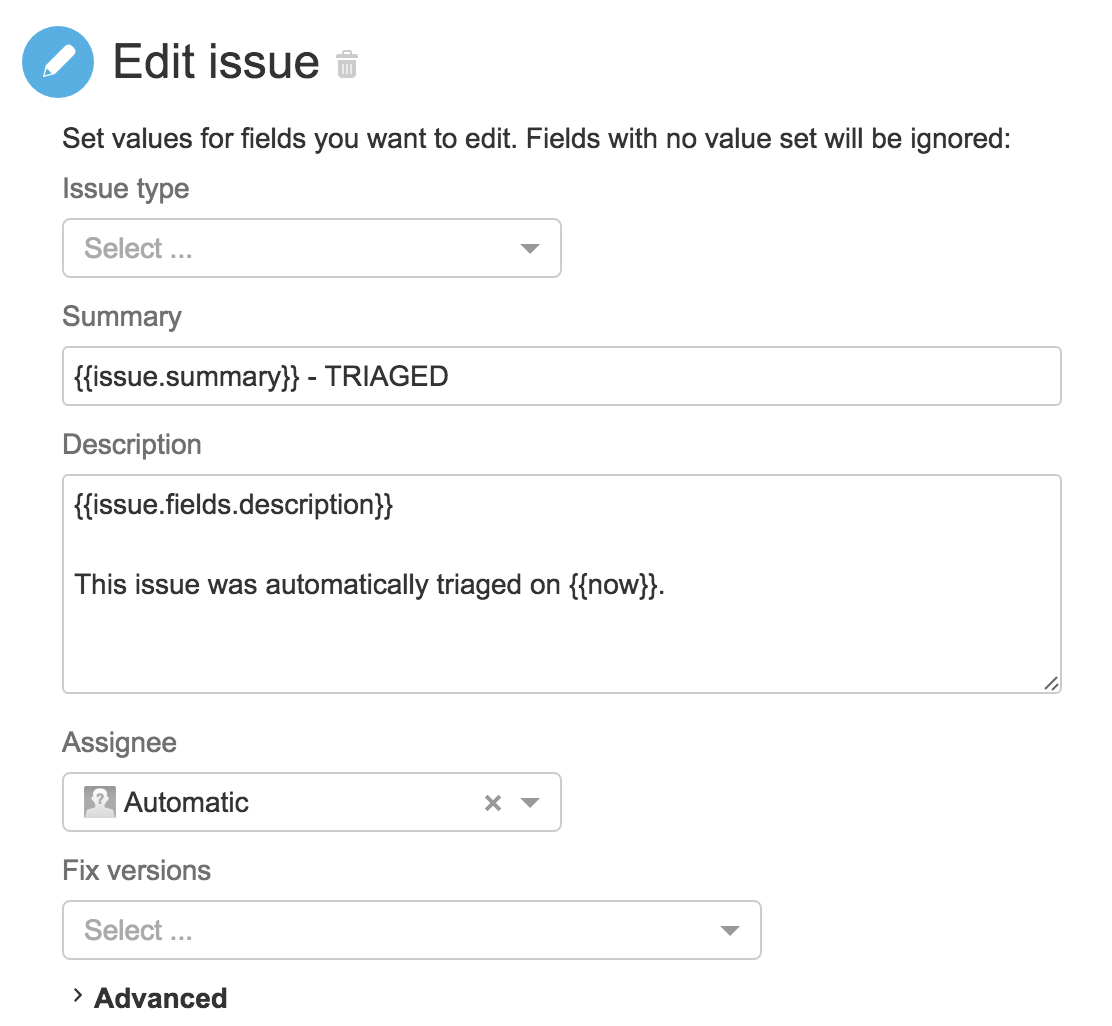Click the Edit issue heading
The height and width of the screenshot is (1026, 1112).
tap(216, 62)
